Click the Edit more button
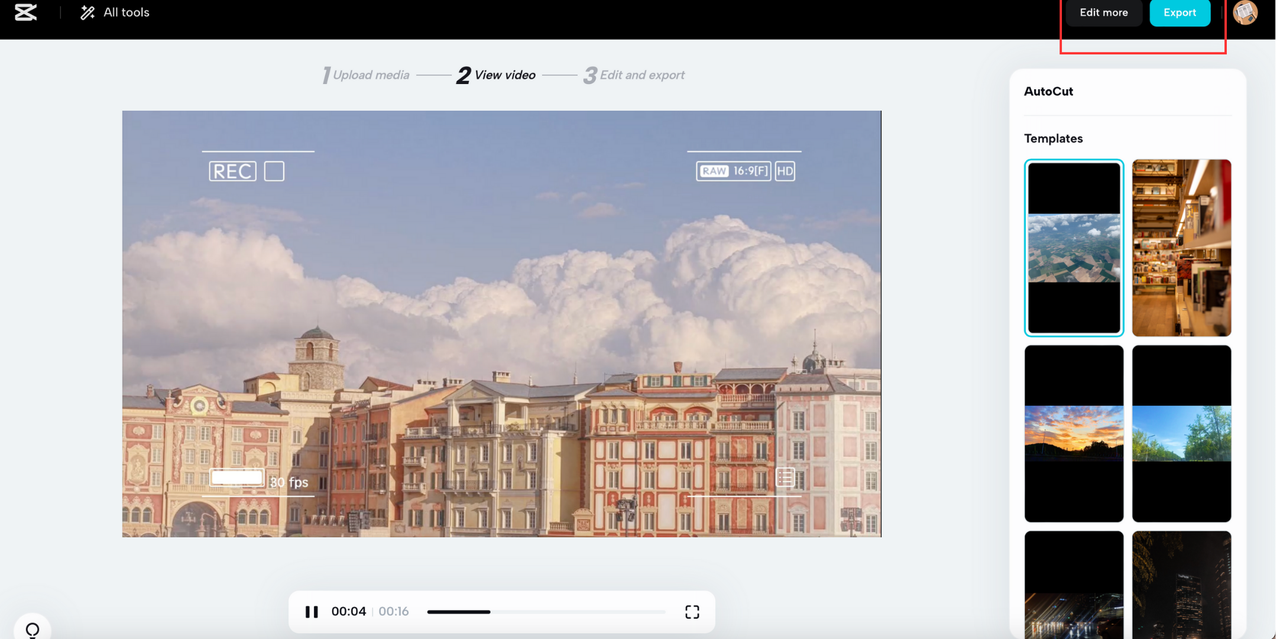This screenshot has width=1280, height=639. tap(1104, 12)
